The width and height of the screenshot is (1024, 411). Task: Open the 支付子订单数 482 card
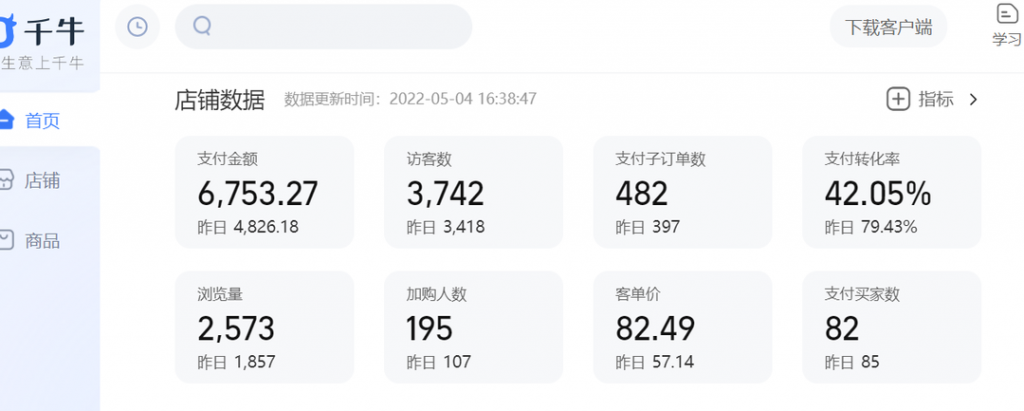(x=682, y=192)
